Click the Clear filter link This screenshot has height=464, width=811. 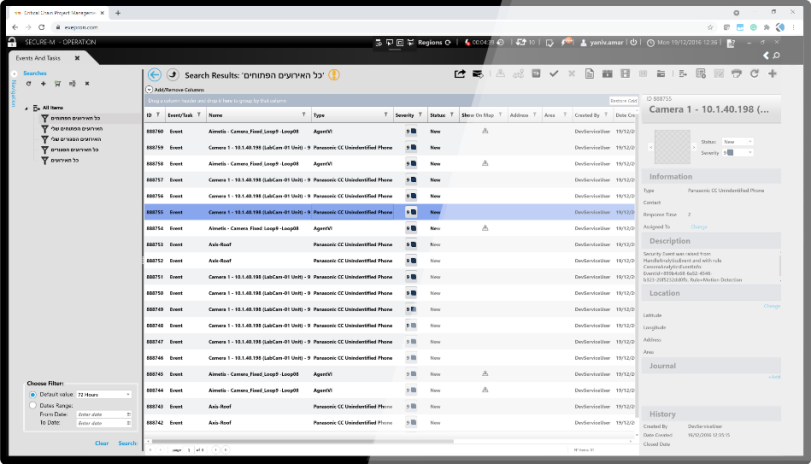[x=101, y=443]
